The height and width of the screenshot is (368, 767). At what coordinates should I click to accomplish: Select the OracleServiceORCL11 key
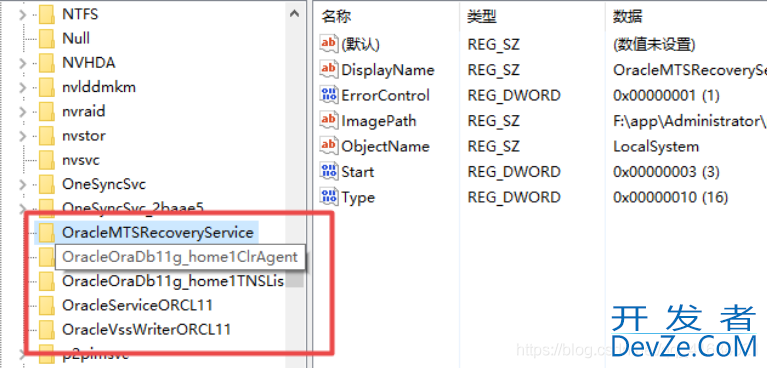(x=137, y=305)
